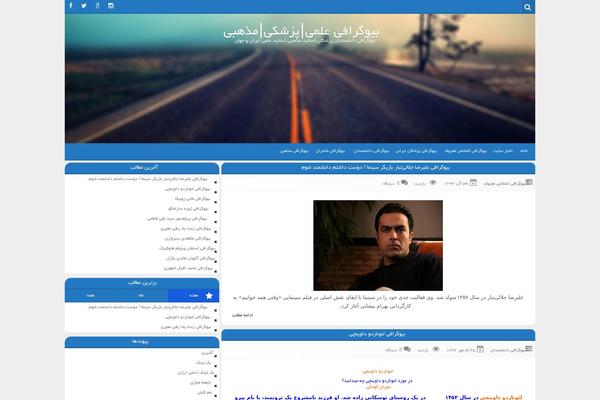Open first link under پیوندها links panel
Viewport: 600px width, 400px height.
(x=207, y=353)
